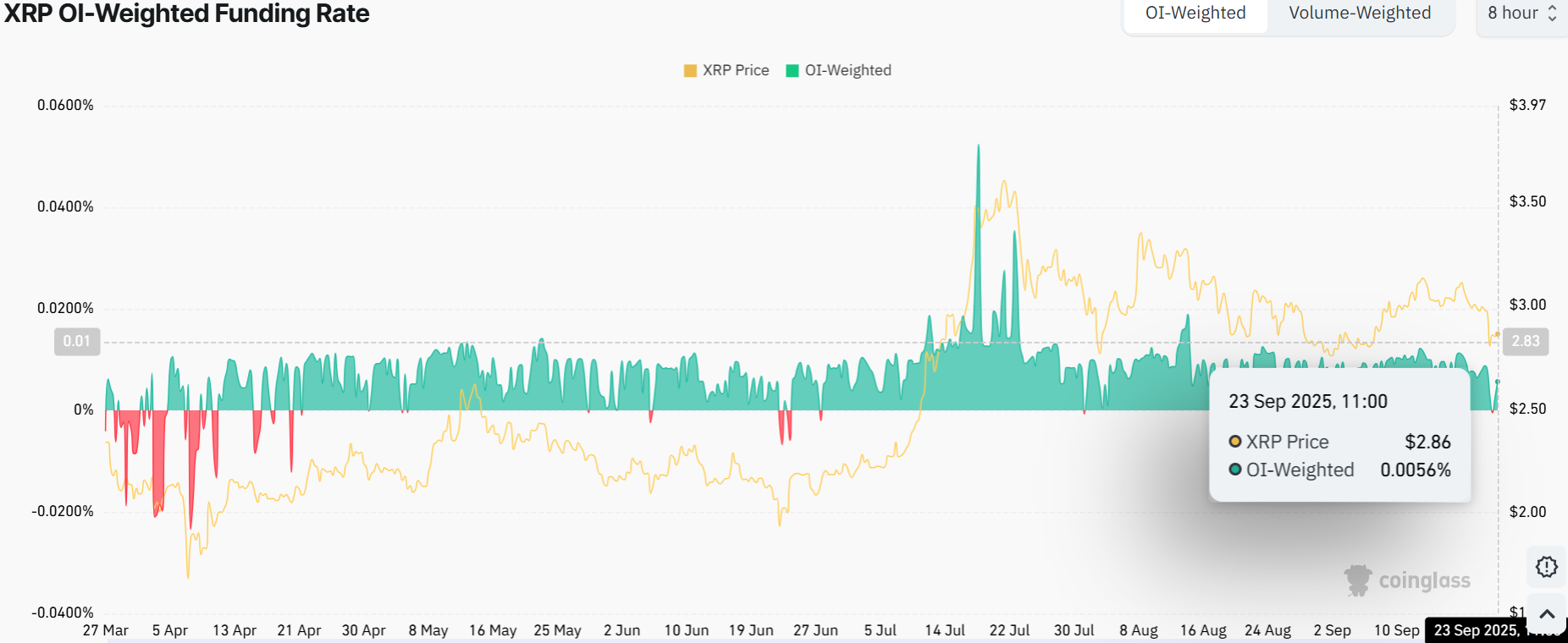
Task: Click the 0.01 left axis value marker
Action: pos(77,341)
